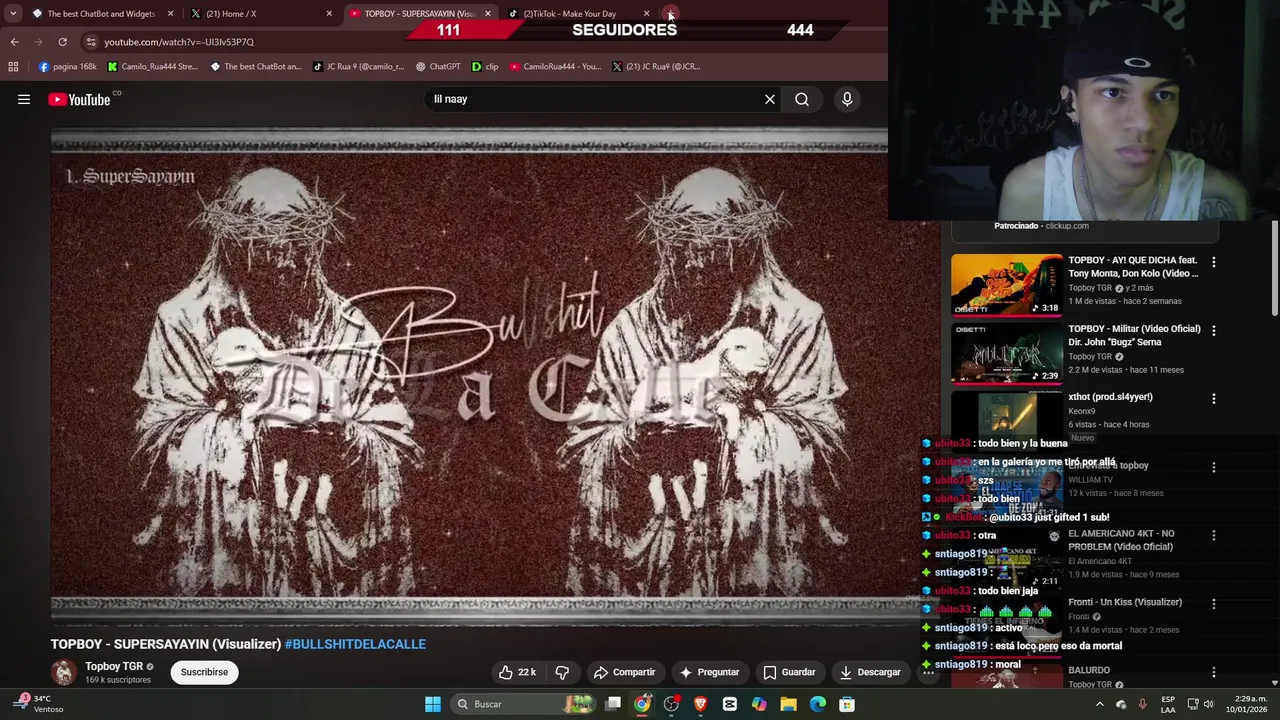Start voice search with microphone icon
This screenshot has width=1280, height=720.
coord(847,99)
